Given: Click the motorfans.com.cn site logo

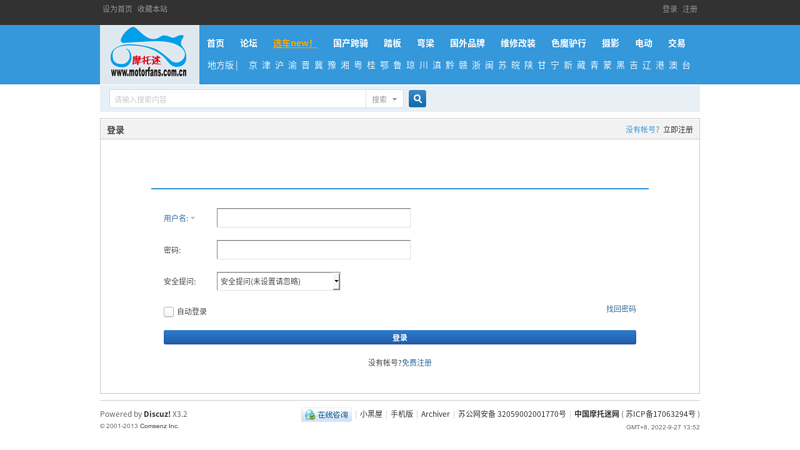Looking at the screenshot, I should point(149,54).
